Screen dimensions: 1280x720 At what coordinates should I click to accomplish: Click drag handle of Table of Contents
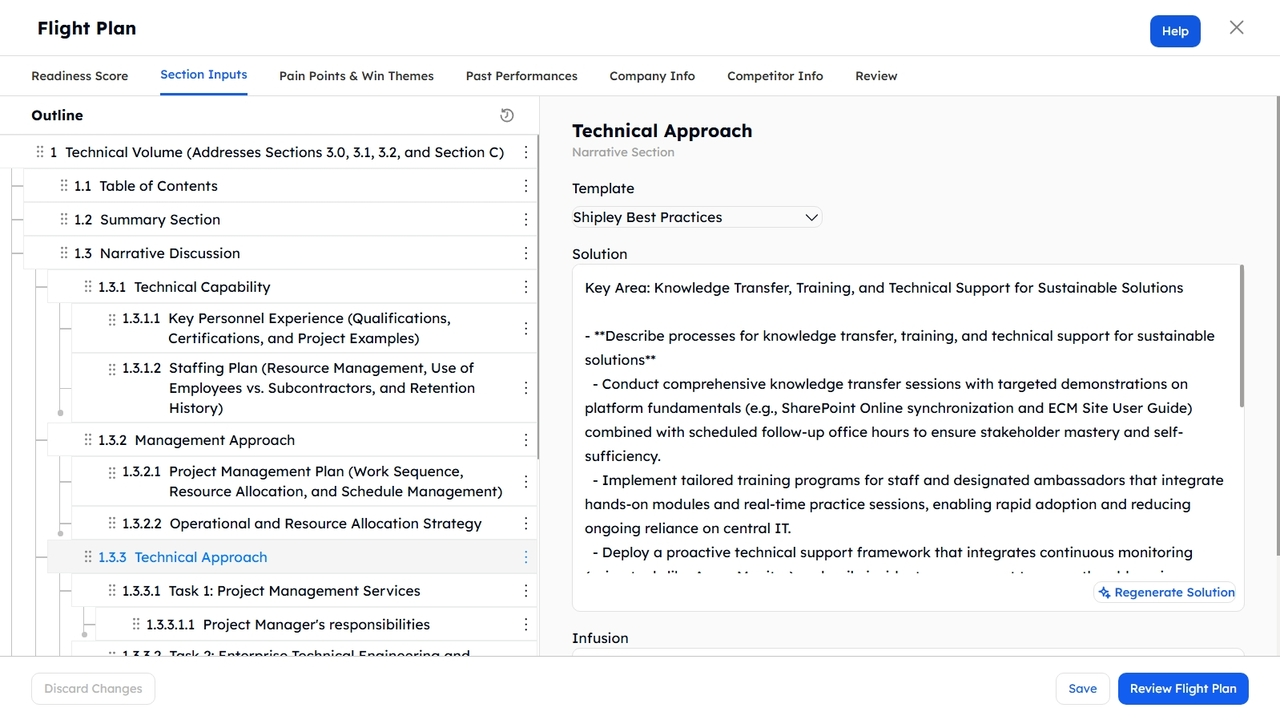click(64, 186)
